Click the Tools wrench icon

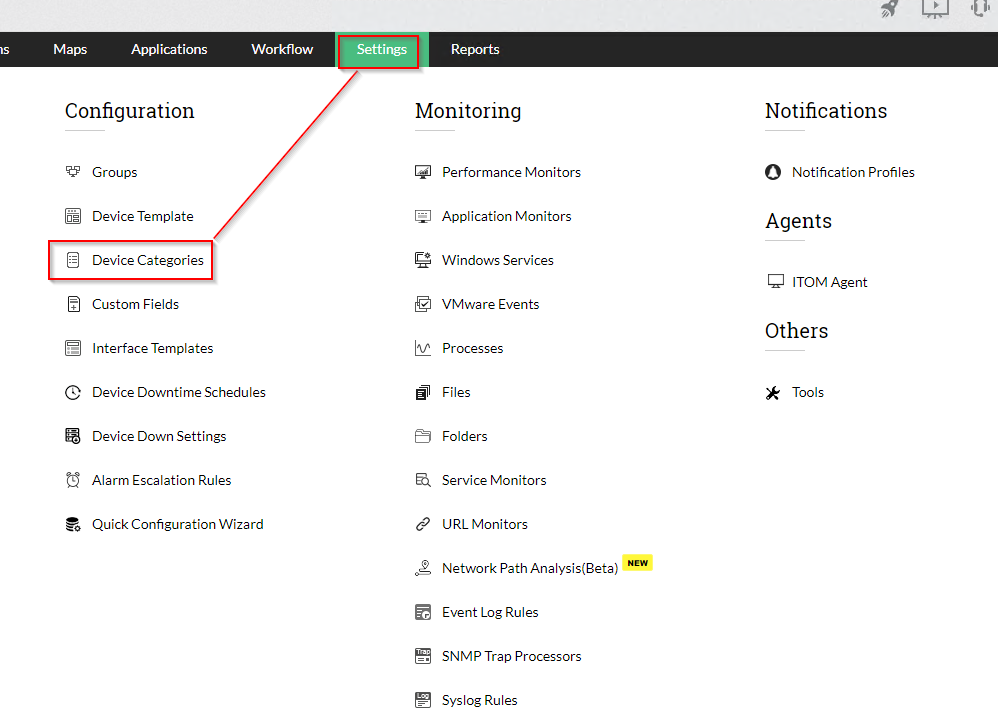tap(773, 393)
